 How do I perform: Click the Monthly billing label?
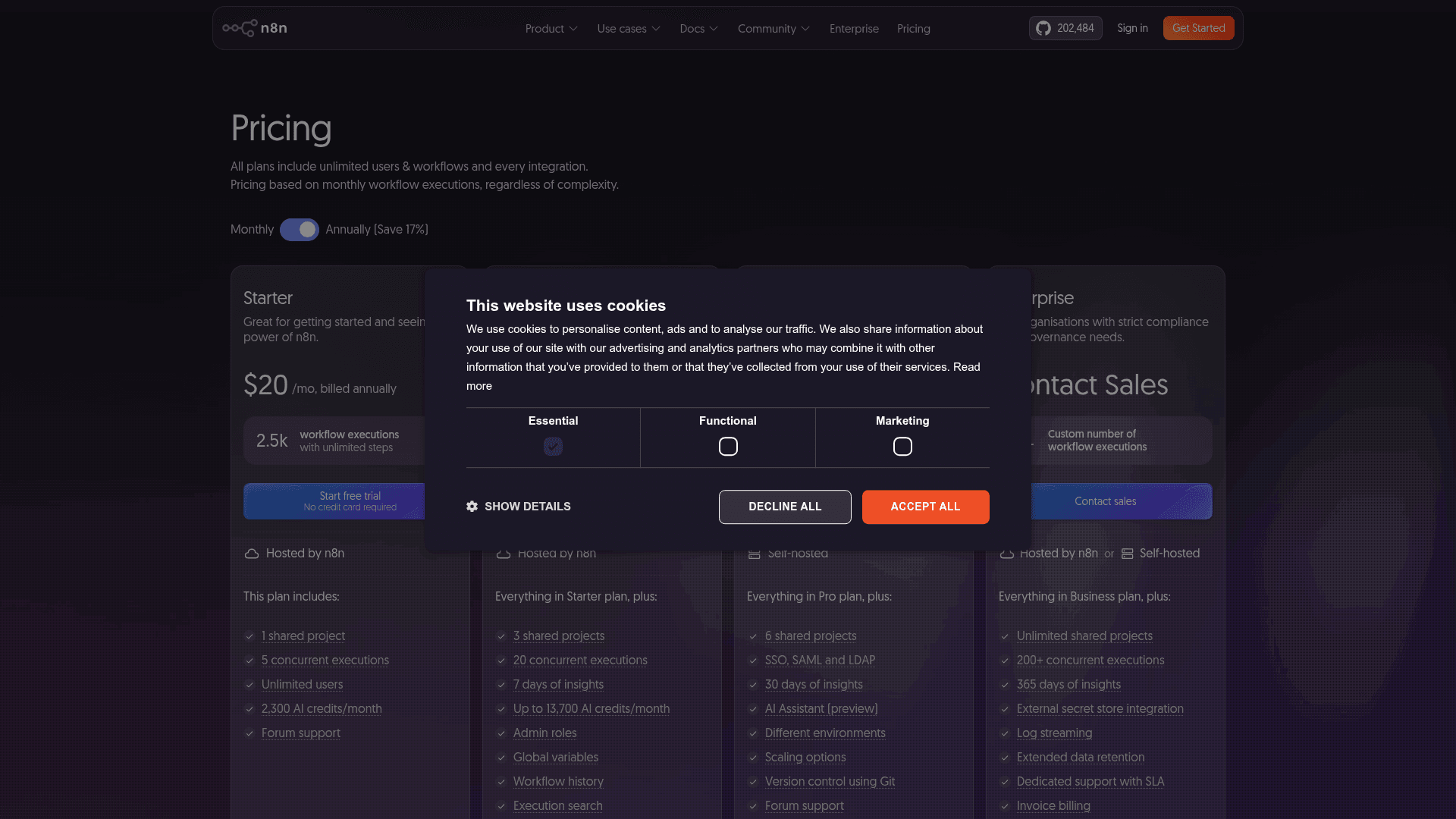click(x=252, y=230)
